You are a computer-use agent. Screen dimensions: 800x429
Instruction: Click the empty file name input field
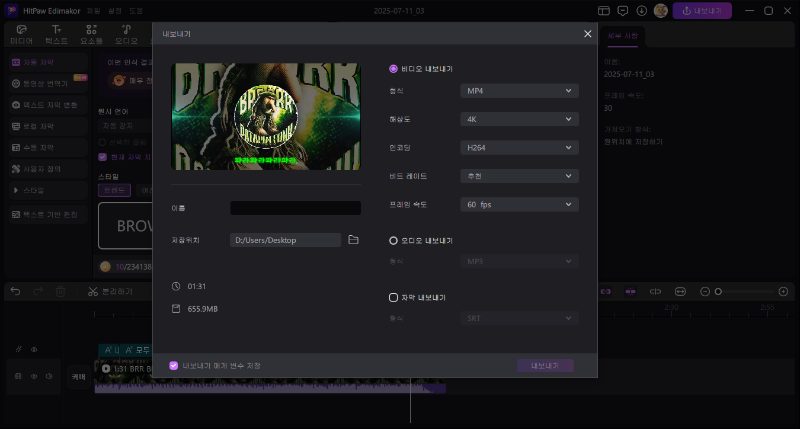tap(295, 208)
